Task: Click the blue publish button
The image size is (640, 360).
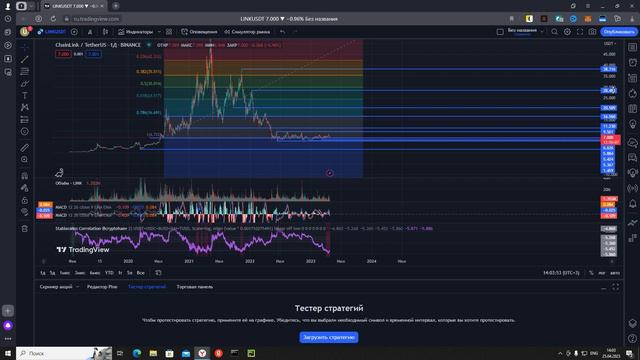Action: pos(619,31)
